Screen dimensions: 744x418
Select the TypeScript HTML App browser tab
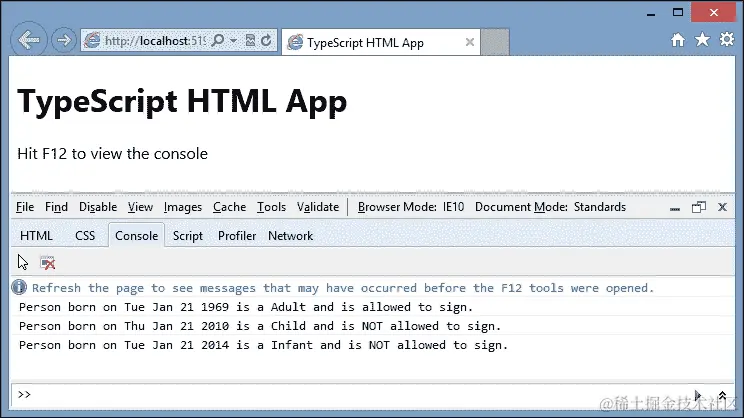[381, 42]
